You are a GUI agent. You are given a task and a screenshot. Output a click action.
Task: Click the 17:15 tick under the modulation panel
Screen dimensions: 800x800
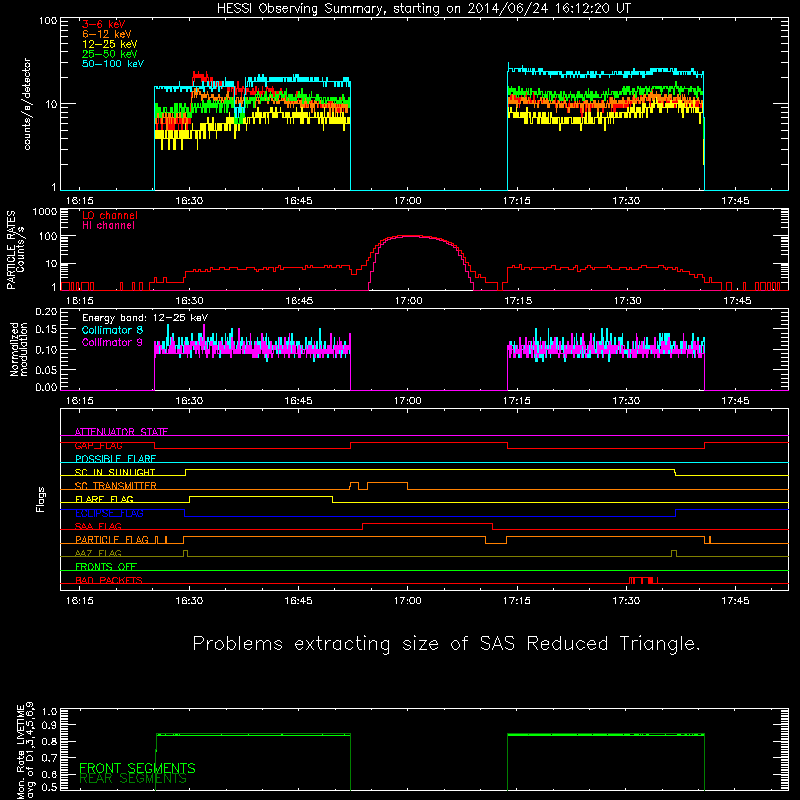(517, 401)
